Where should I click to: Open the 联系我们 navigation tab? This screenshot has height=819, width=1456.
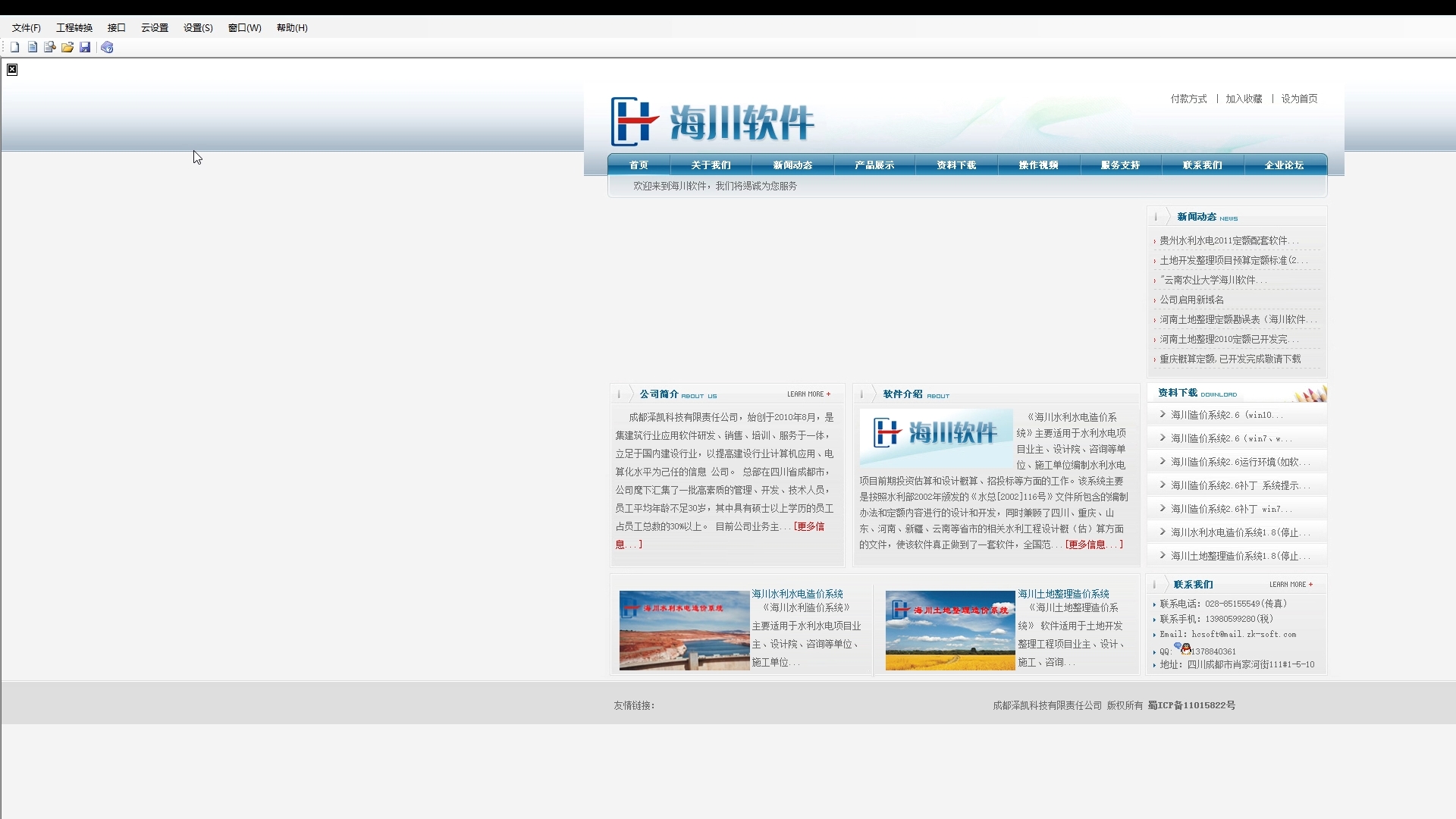pyautogui.click(x=1202, y=165)
